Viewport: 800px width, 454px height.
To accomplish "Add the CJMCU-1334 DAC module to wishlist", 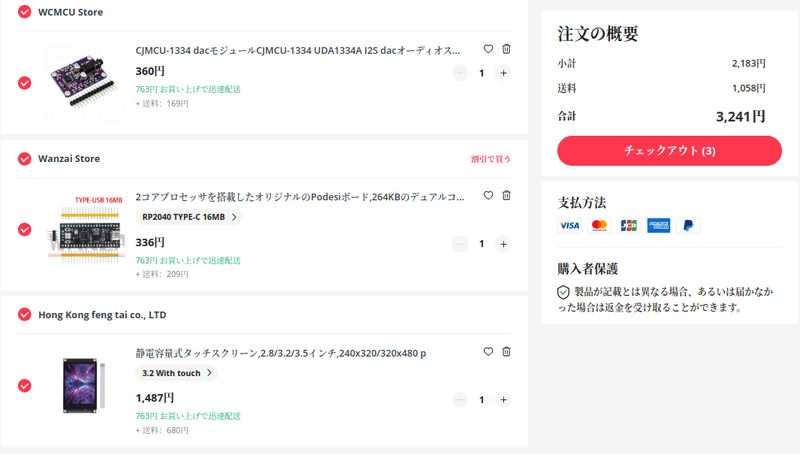I will pyautogui.click(x=488, y=49).
